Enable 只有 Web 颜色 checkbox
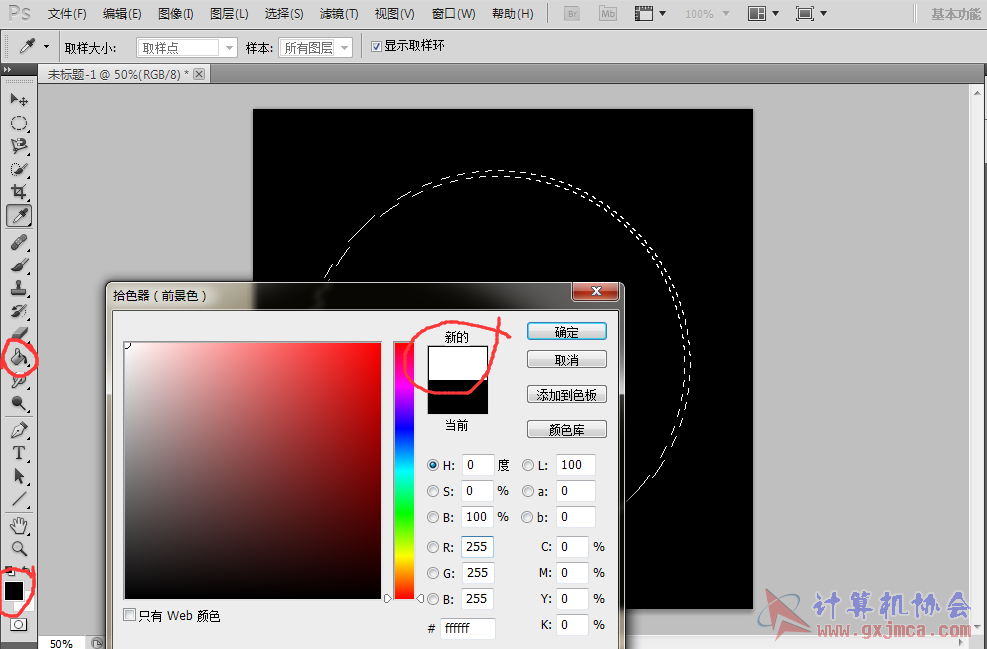The image size is (987, 649). click(129, 614)
